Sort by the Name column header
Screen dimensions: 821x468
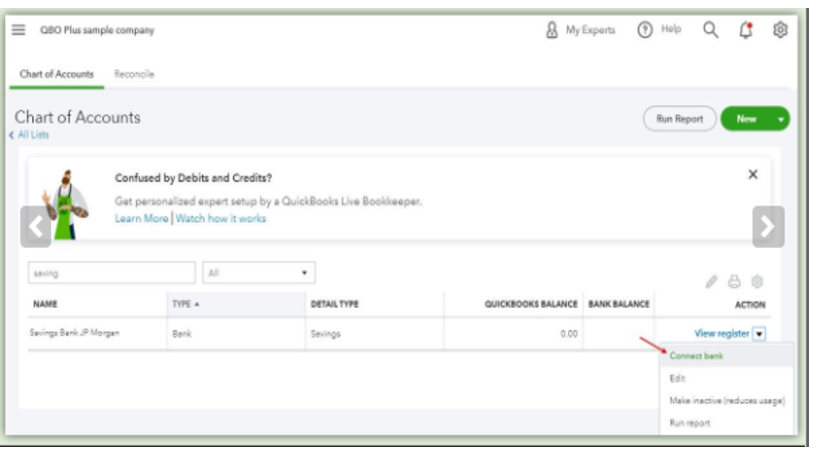[x=45, y=304]
